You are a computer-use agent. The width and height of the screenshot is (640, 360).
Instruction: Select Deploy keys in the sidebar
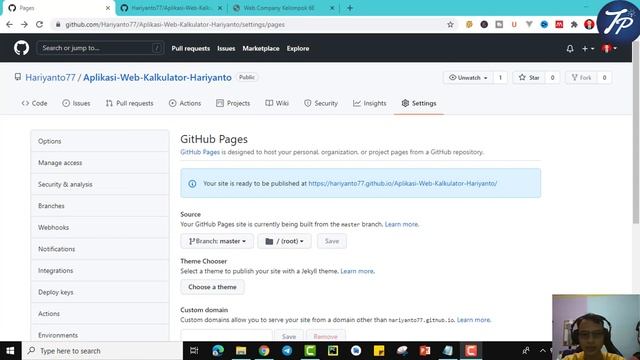tap(100, 292)
